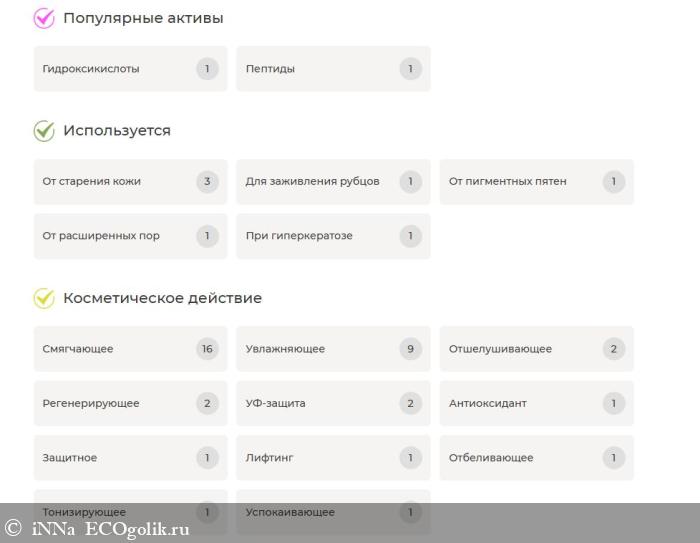Image resolution: width=700 pixels, height=543 pixels.
Task: Pick the Антиоксидант tag
Action: pos(536,403)
